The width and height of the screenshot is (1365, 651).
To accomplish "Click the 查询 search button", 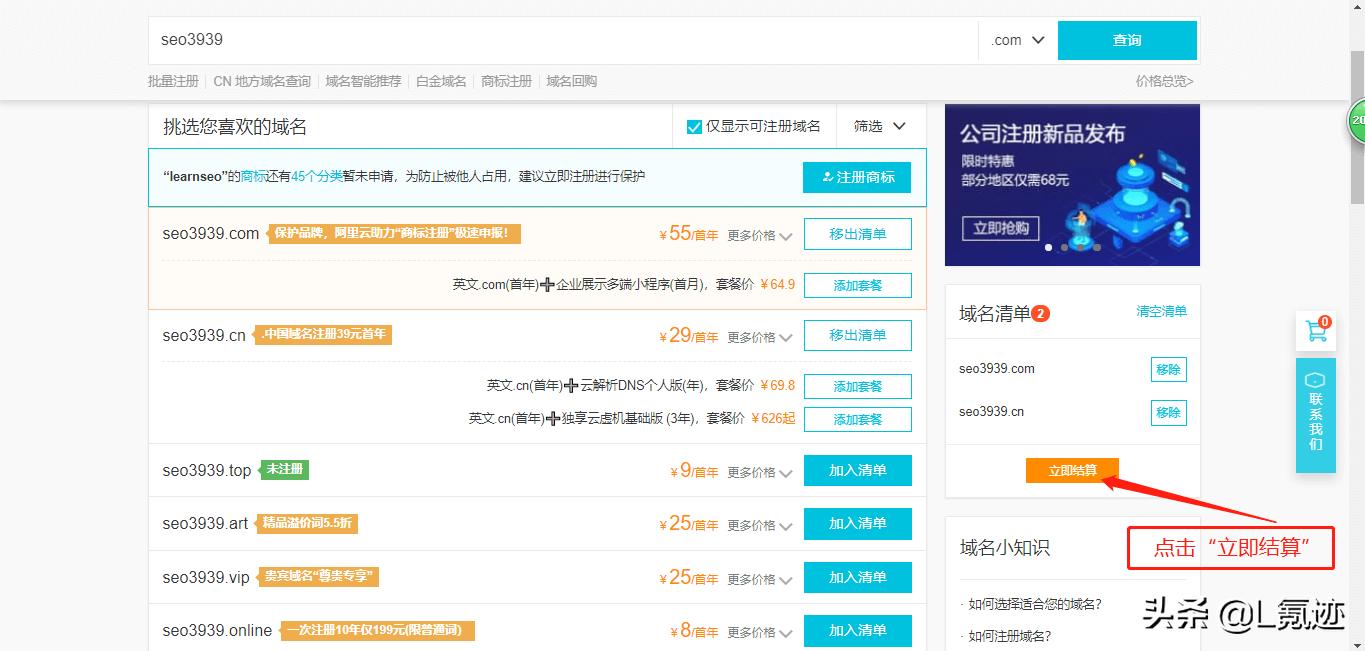I will [1127, 40].
